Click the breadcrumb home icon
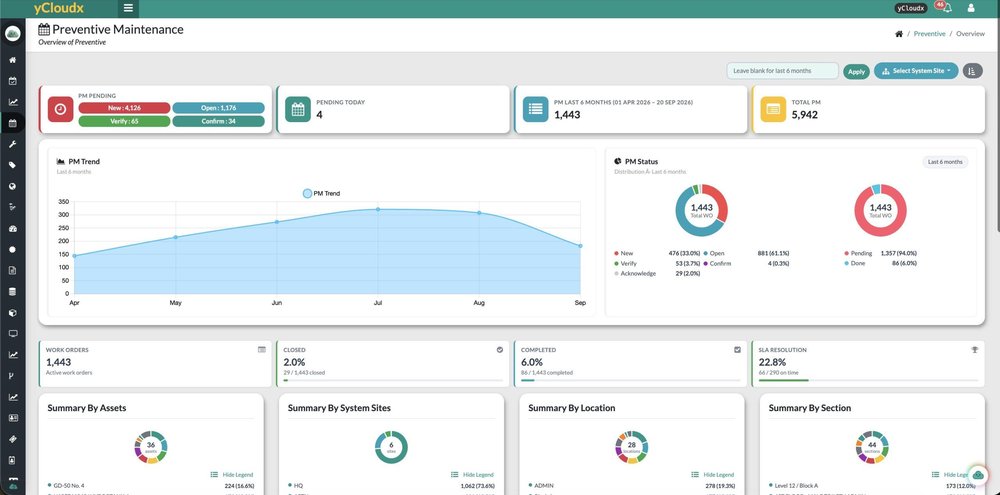Screen dimensions: 1000x495 899,34
